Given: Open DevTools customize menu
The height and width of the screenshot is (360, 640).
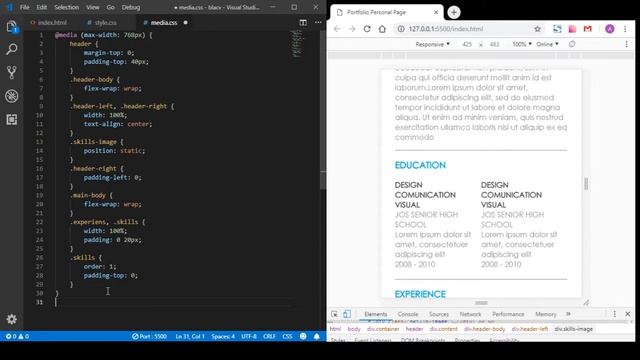Looking at the screenshot, I should pyautogui.click(x=615, y=314).
